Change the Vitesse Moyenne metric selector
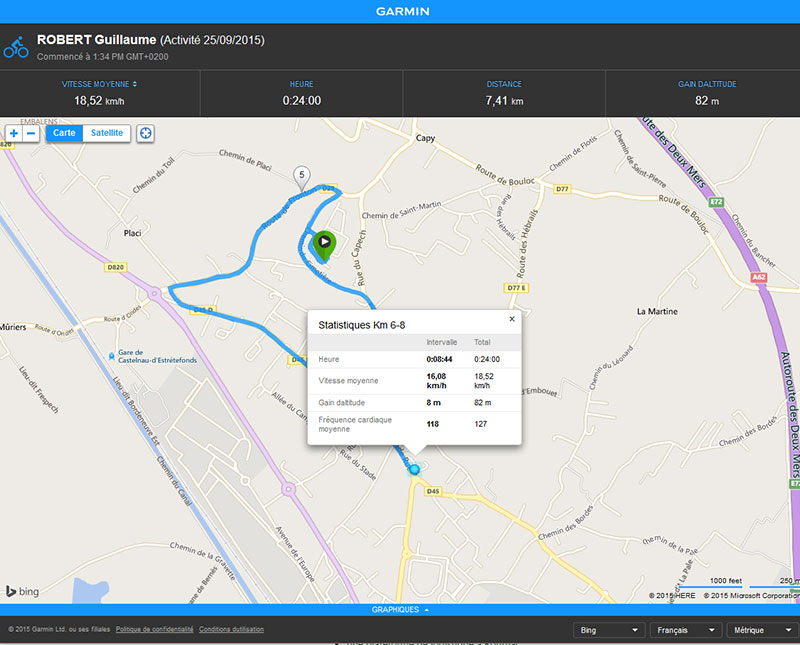800x645 pixels. click(x=99, y=84)
